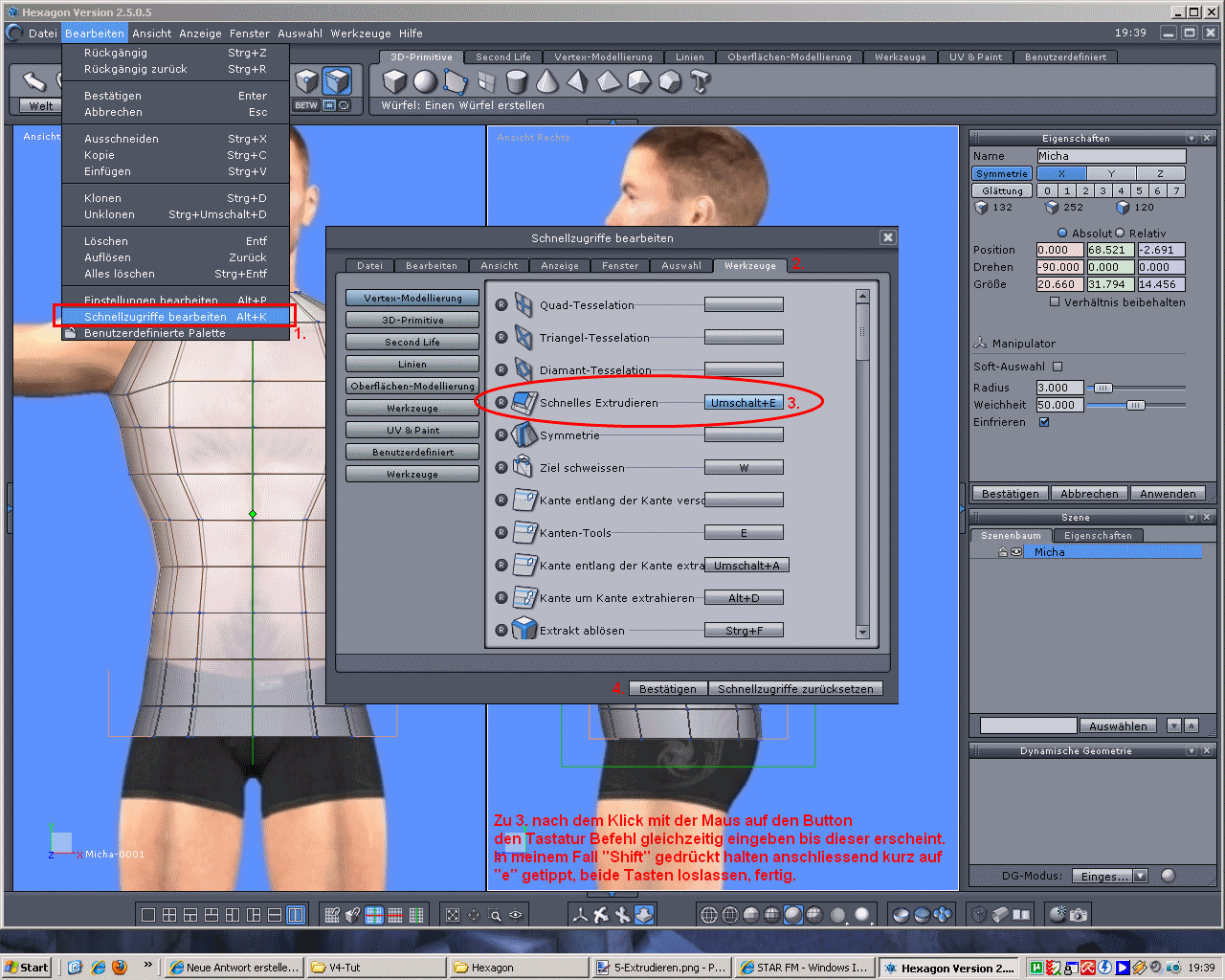
Task: Open the DG-Modus dropdown
Action: (x=1109, y=876)
